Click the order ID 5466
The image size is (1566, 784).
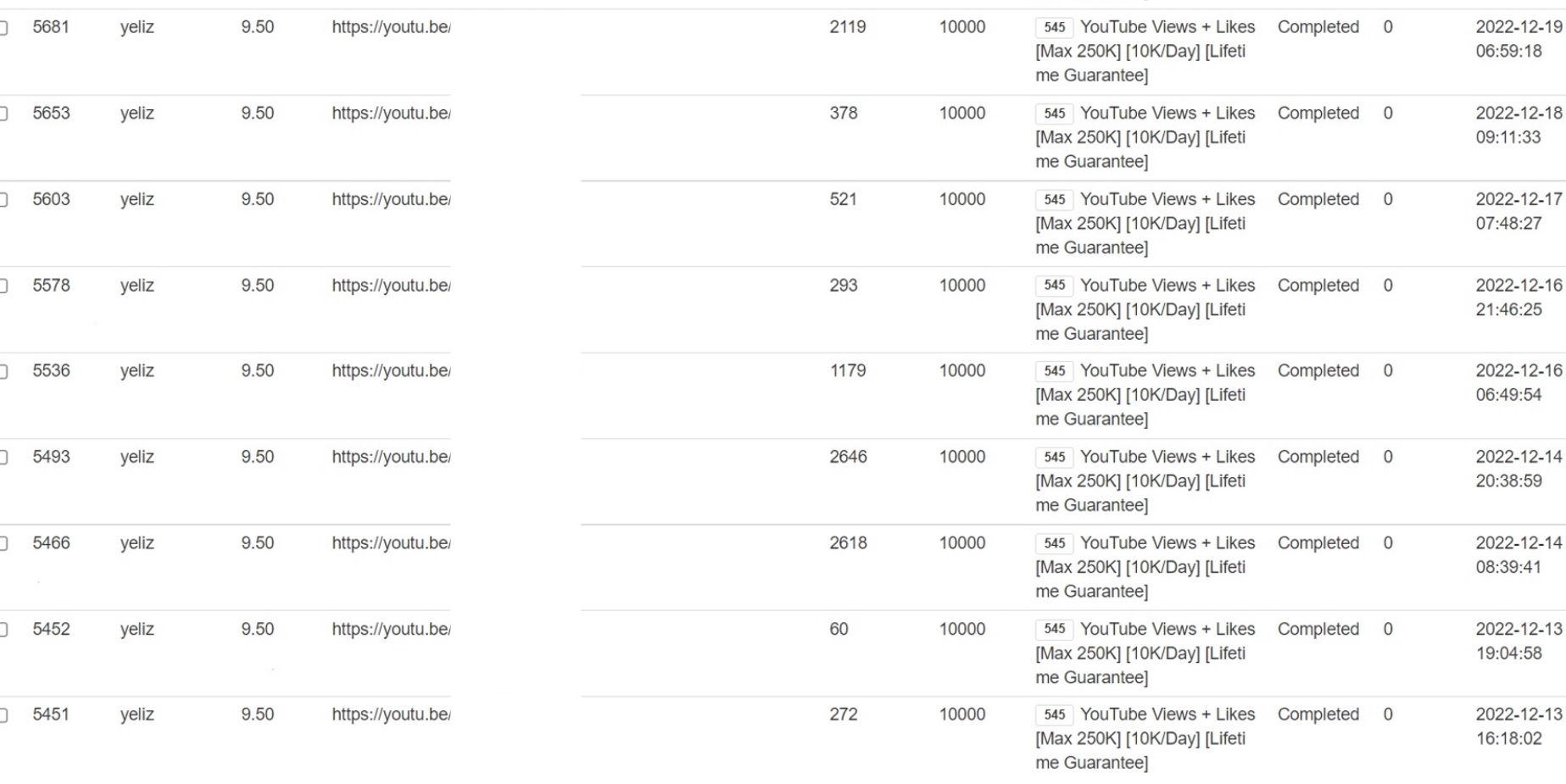51,543
